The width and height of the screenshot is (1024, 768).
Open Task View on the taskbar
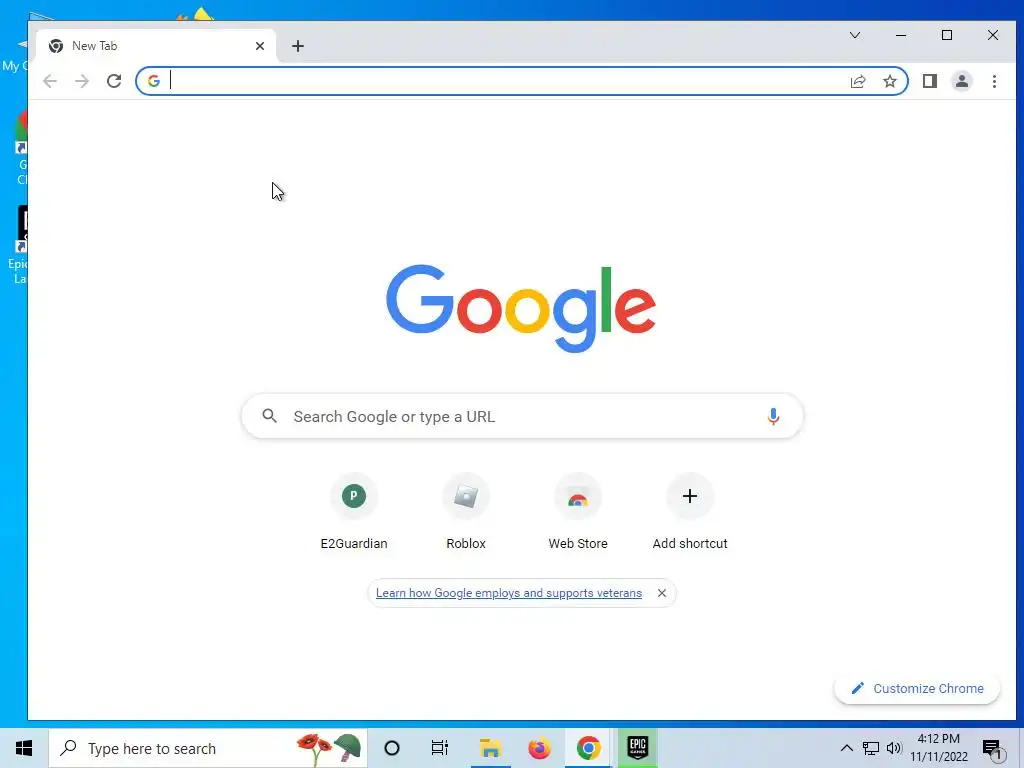point(440,748)
